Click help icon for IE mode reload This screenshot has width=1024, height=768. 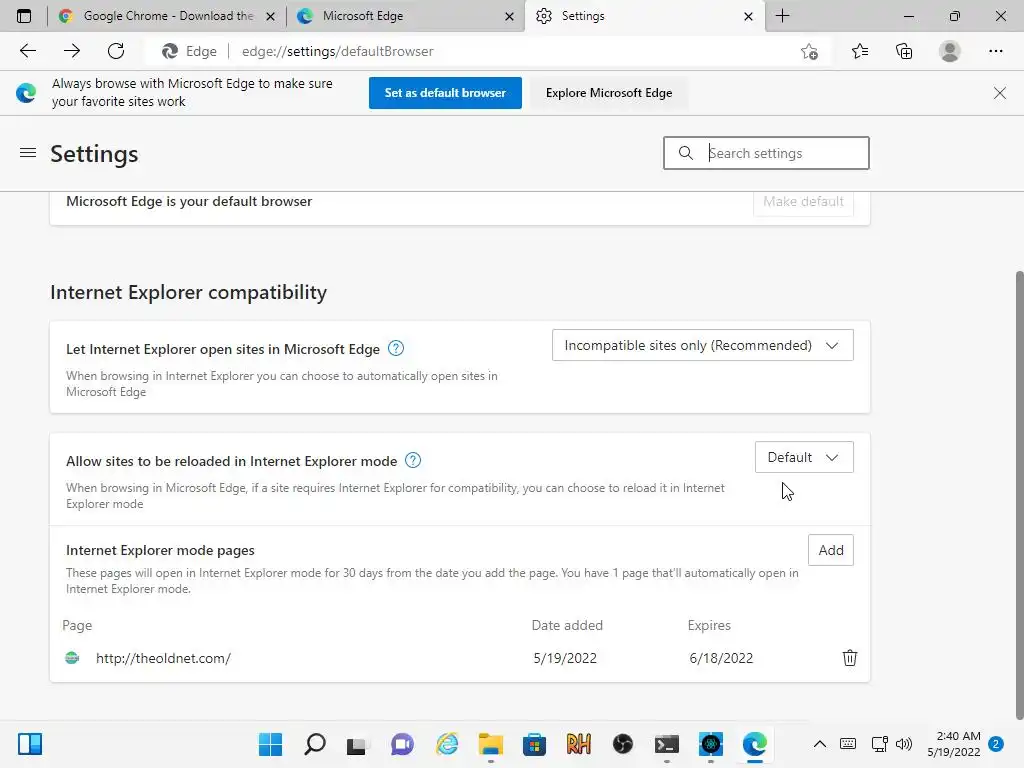point(413,460)
